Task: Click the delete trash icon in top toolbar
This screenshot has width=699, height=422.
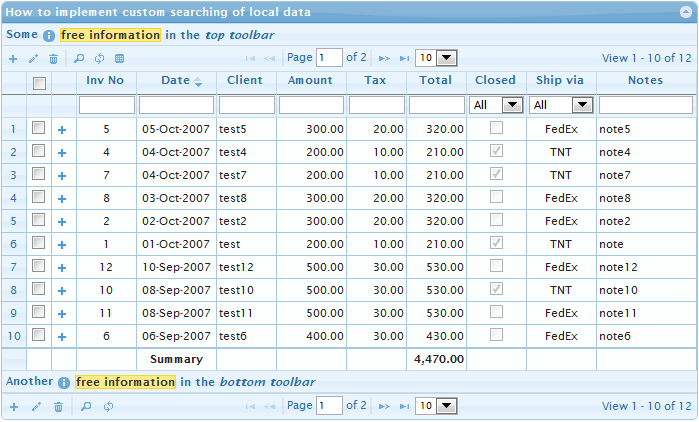Action: pos(54,59)
